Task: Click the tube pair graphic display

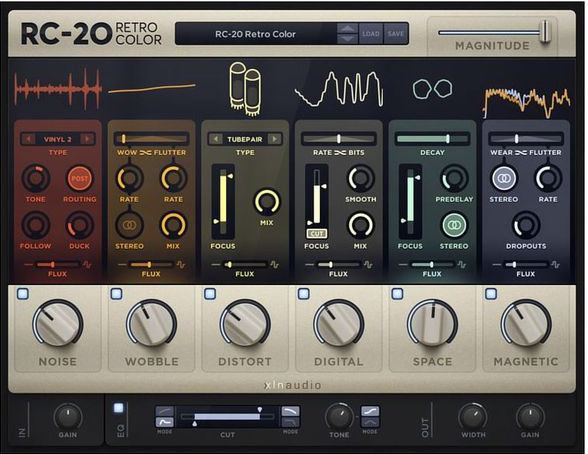Action: click(x=245, y=88)
